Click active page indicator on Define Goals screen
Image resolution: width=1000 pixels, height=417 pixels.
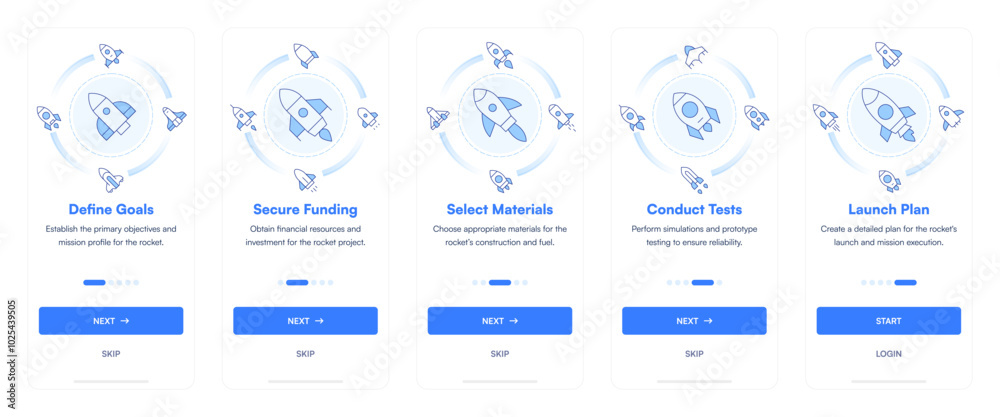[94, 282]
